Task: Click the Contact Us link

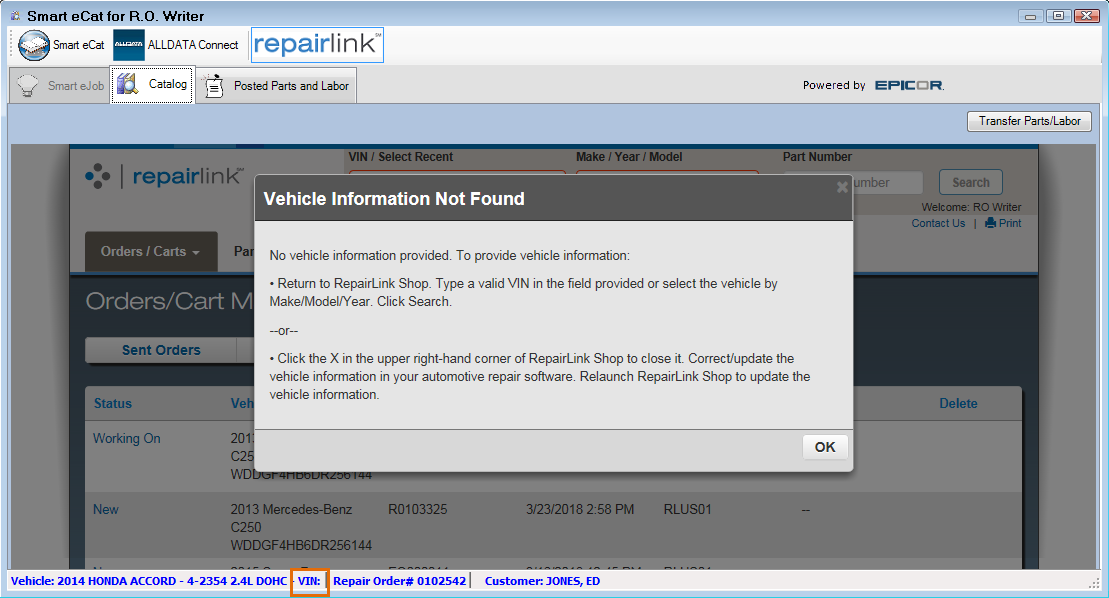Action: tap(938, 222)
